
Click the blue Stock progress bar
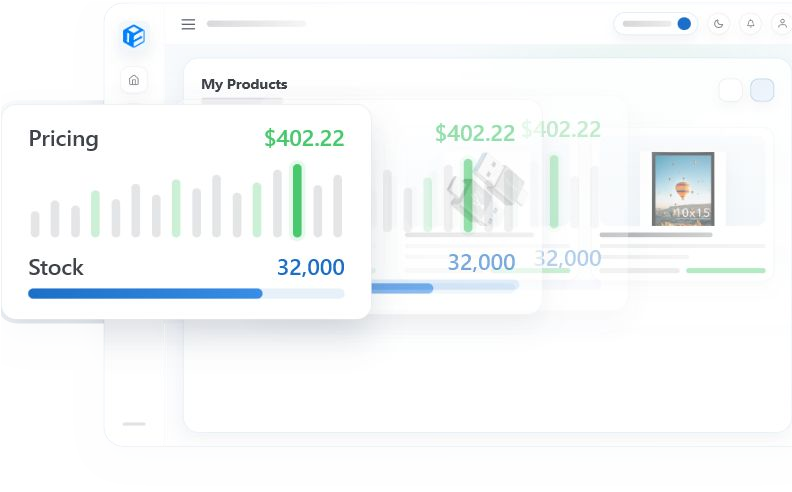(186, 293)
